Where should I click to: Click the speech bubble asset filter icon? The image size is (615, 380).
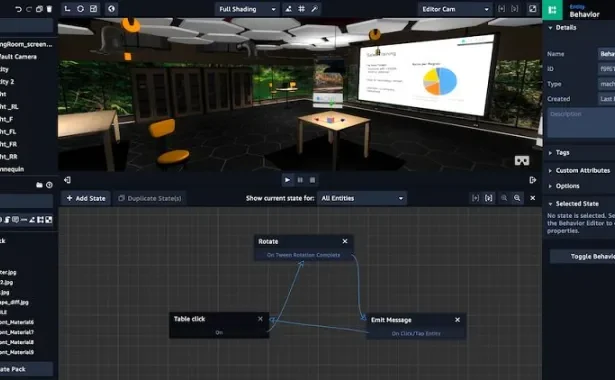[15, 220]
